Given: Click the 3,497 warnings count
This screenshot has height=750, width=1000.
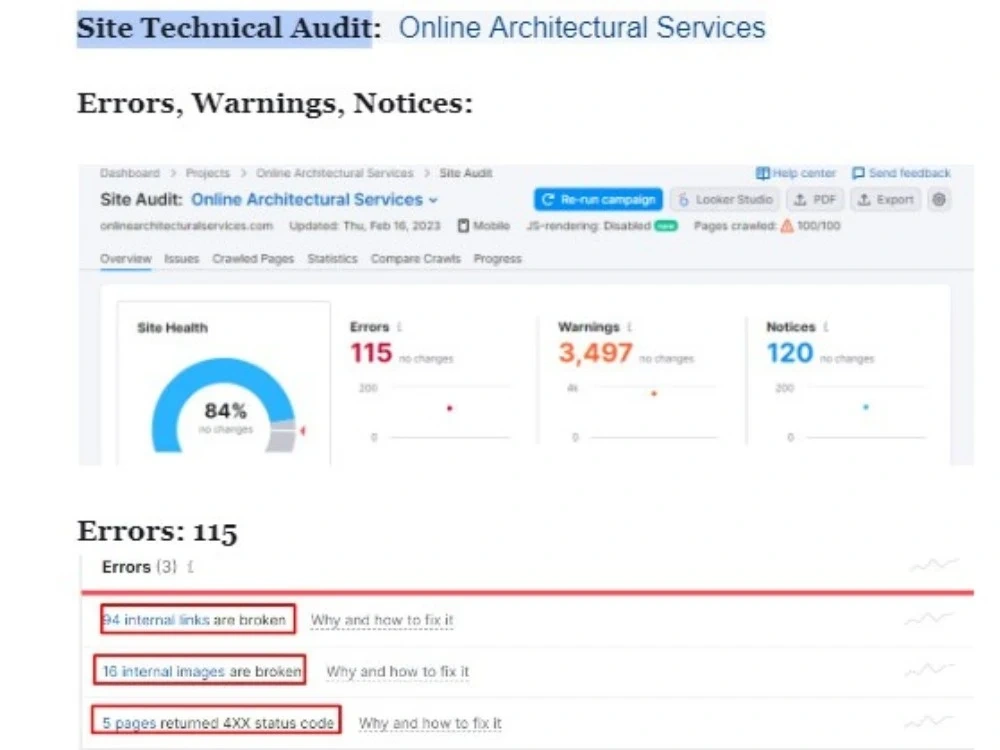Looking at the screenshot, I should (x=595, y=353).
